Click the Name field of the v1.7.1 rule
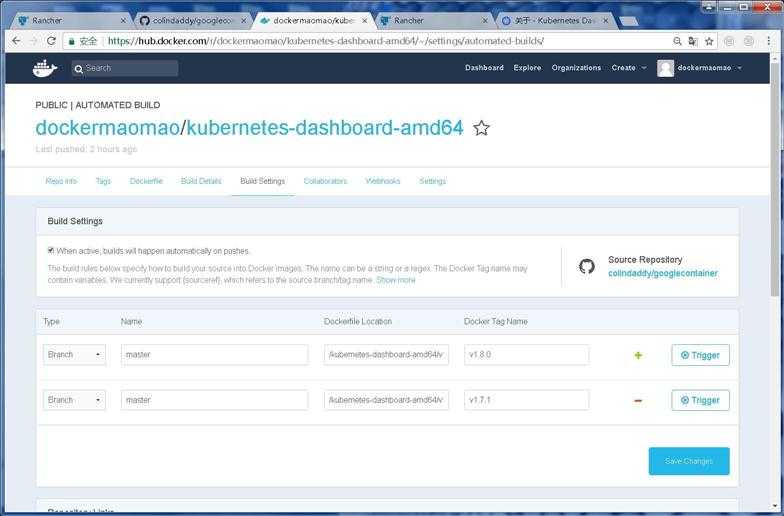The height and width of the screenshot is (516, 784). tap(214, 400)
